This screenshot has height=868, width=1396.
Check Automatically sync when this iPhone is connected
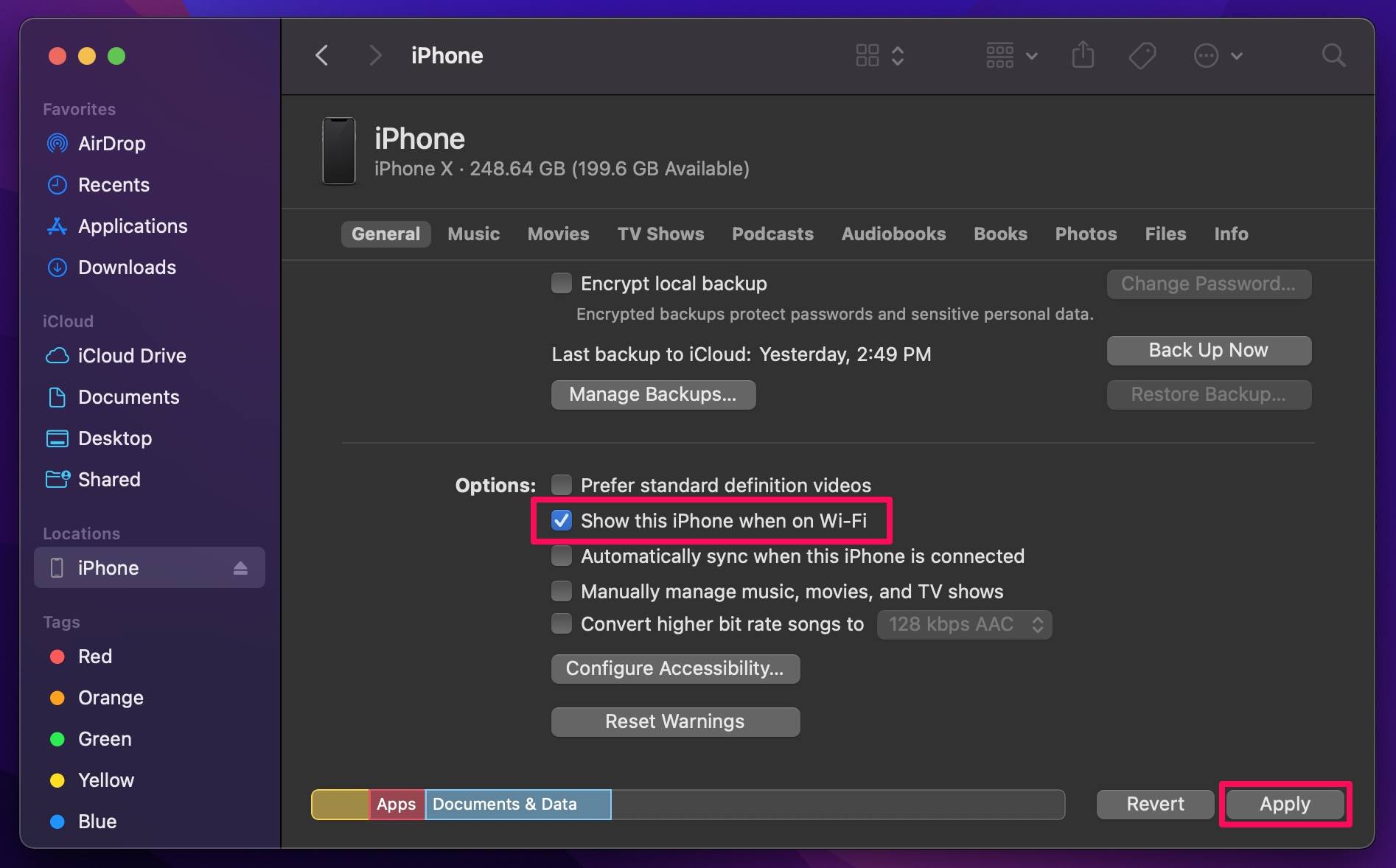561,556
